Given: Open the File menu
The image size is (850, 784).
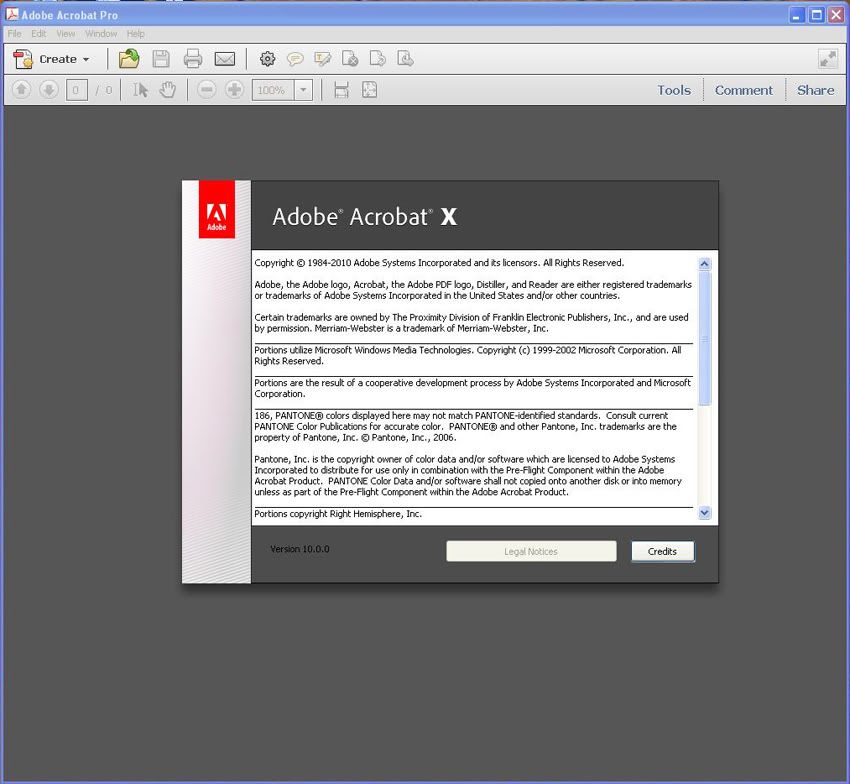Looking at the screenshot, I should (15, 34).
